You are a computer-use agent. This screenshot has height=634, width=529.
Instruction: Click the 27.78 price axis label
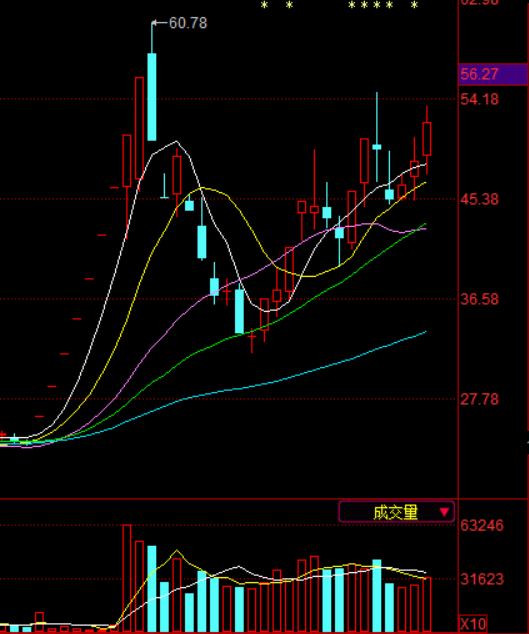[479, 399]
